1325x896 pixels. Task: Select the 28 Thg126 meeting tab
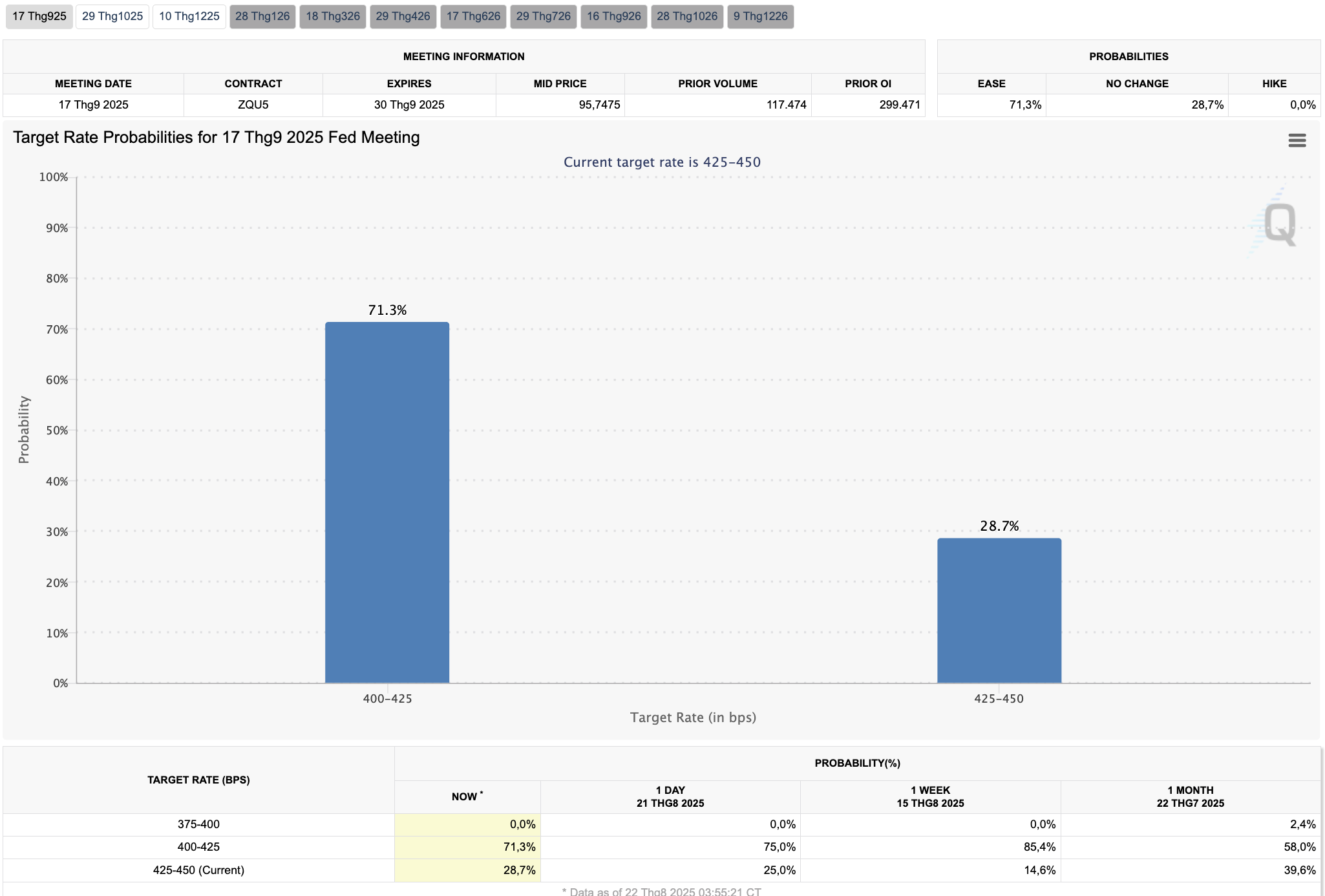click(x=262, y=16)
